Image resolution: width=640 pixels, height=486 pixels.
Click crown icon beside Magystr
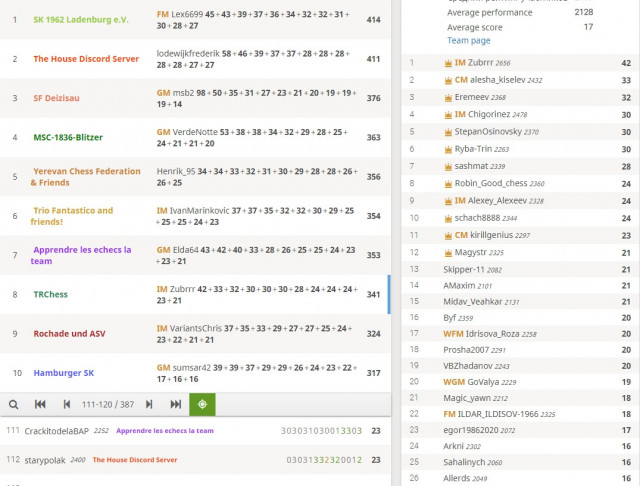(448, 253)
